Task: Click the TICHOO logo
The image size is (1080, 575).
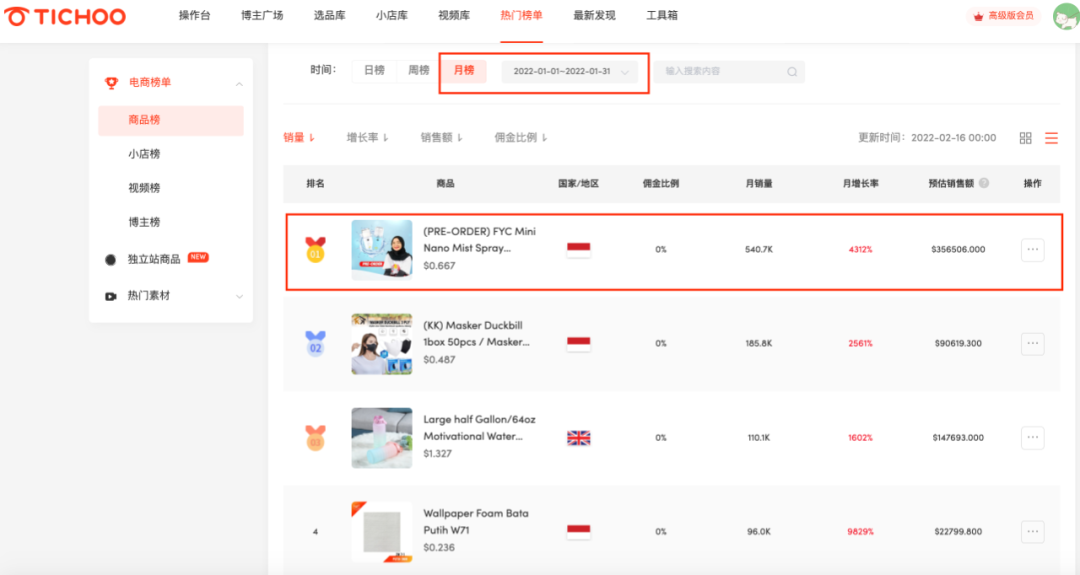Action: (66, 17)
